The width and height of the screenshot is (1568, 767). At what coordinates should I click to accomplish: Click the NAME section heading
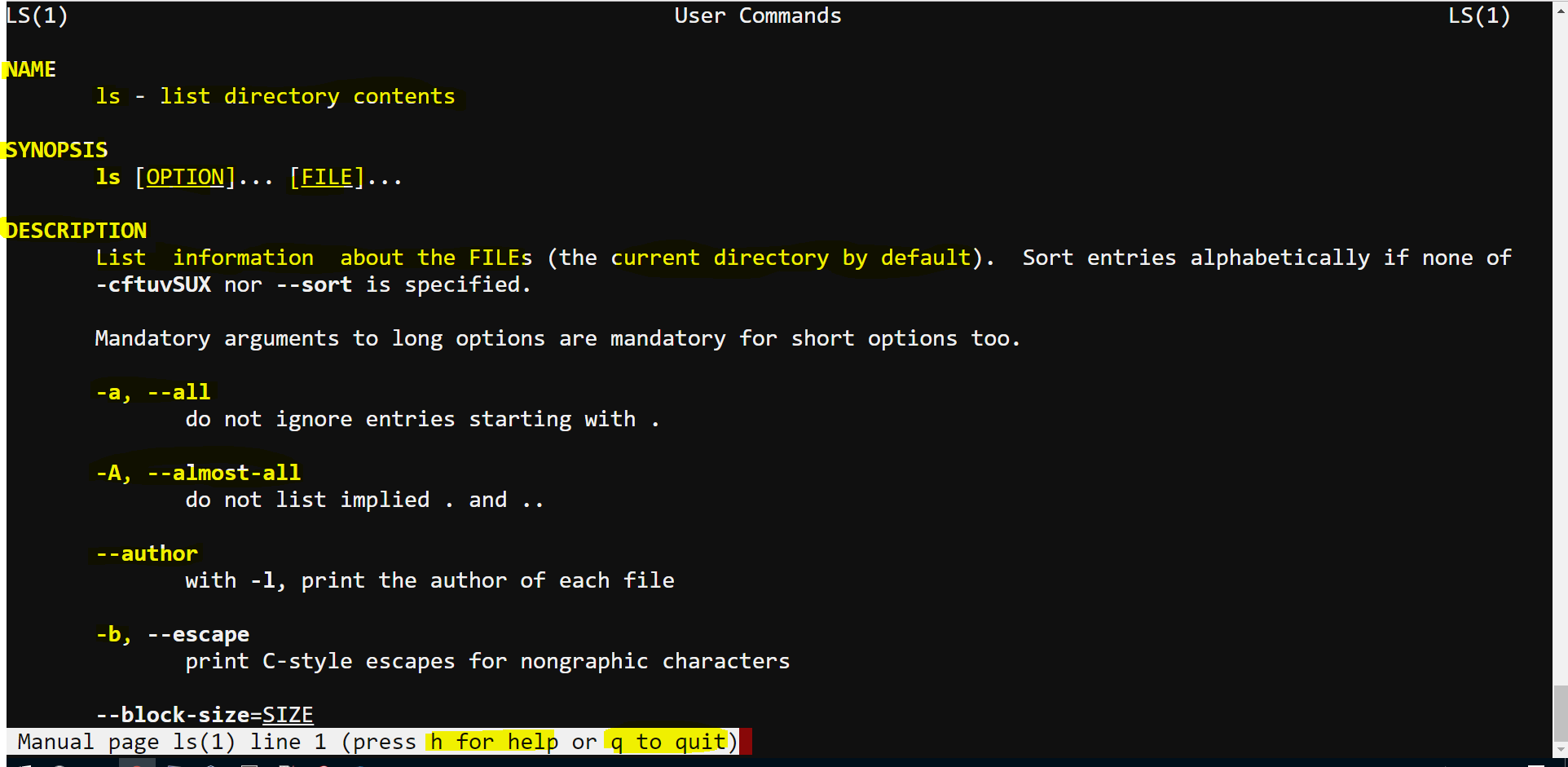tap(31, 69)
